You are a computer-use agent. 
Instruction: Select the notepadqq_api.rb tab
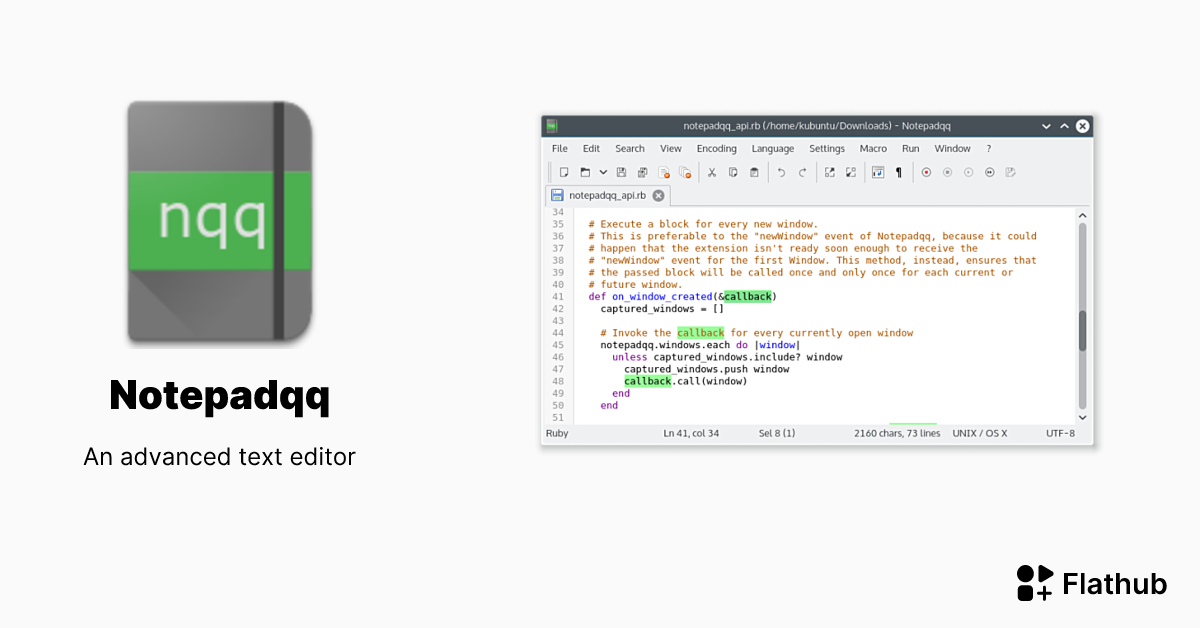(610, 195)
